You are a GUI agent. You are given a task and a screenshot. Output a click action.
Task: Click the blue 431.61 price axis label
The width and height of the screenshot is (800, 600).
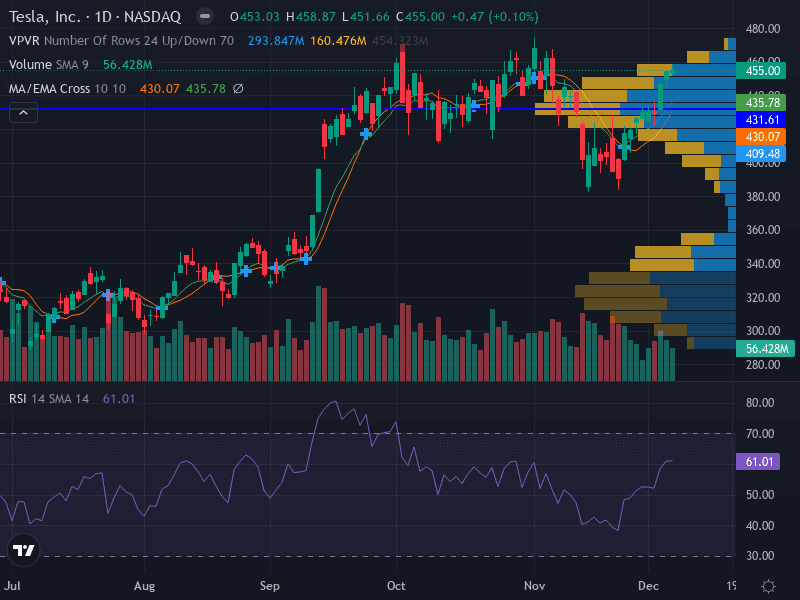pyautogui.click(x=762, y=120)
